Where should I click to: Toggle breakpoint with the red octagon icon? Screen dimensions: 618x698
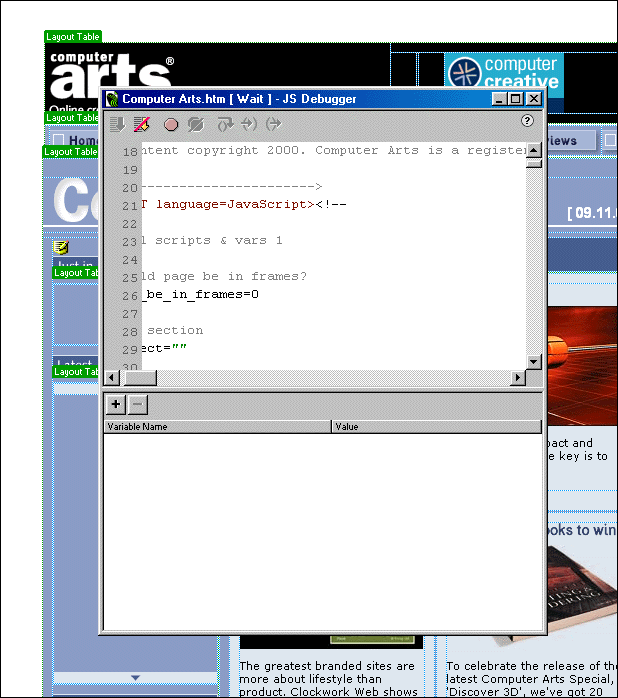[x=171, y=124]
